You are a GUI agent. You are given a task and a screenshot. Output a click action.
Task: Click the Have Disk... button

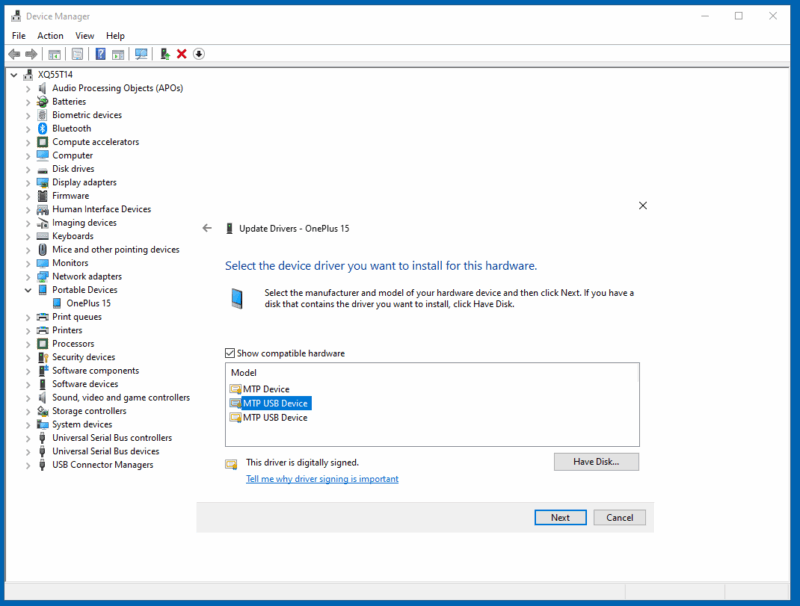click(x=596, y=462)
